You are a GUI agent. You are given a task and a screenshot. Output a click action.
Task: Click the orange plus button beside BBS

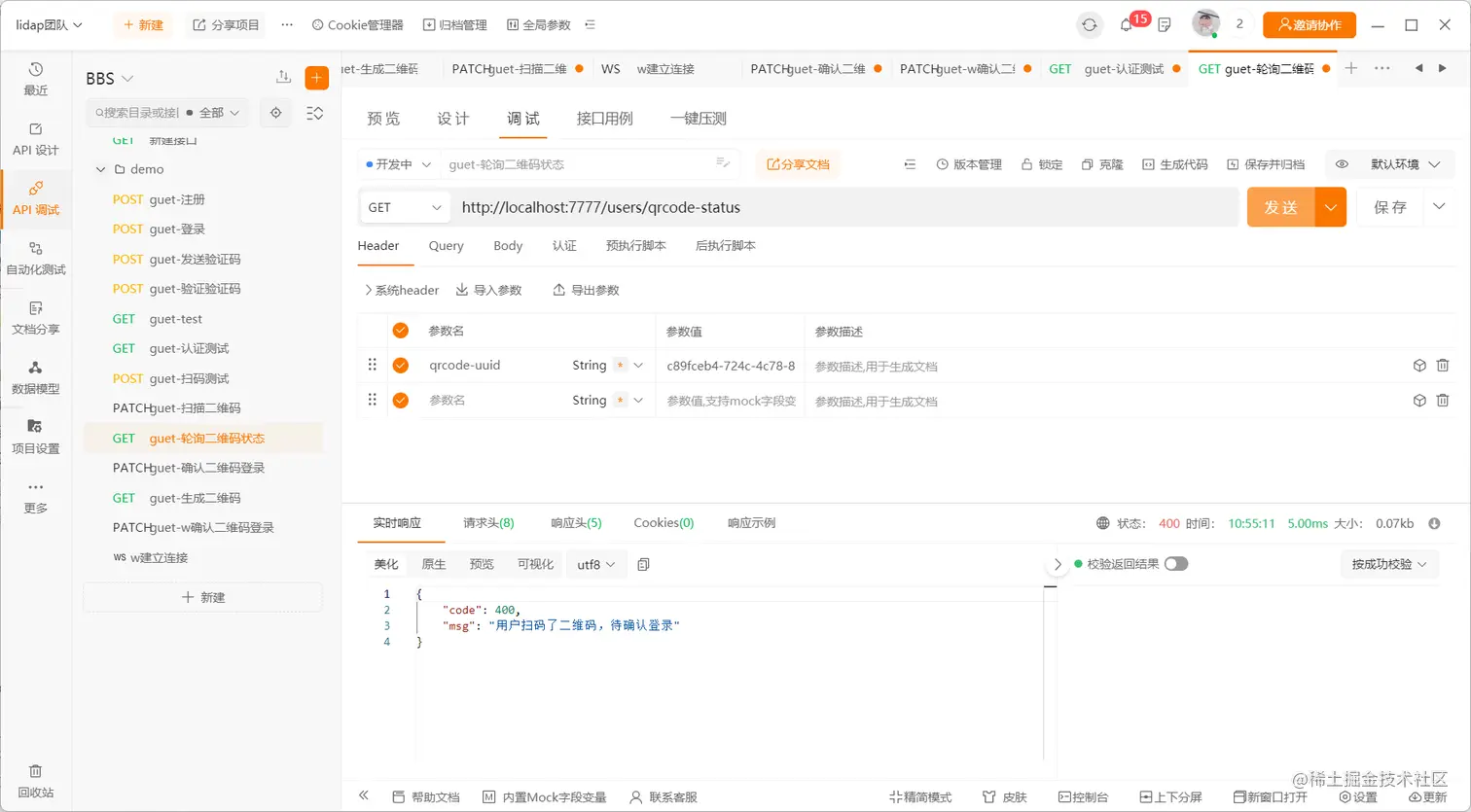pos(317,78)
